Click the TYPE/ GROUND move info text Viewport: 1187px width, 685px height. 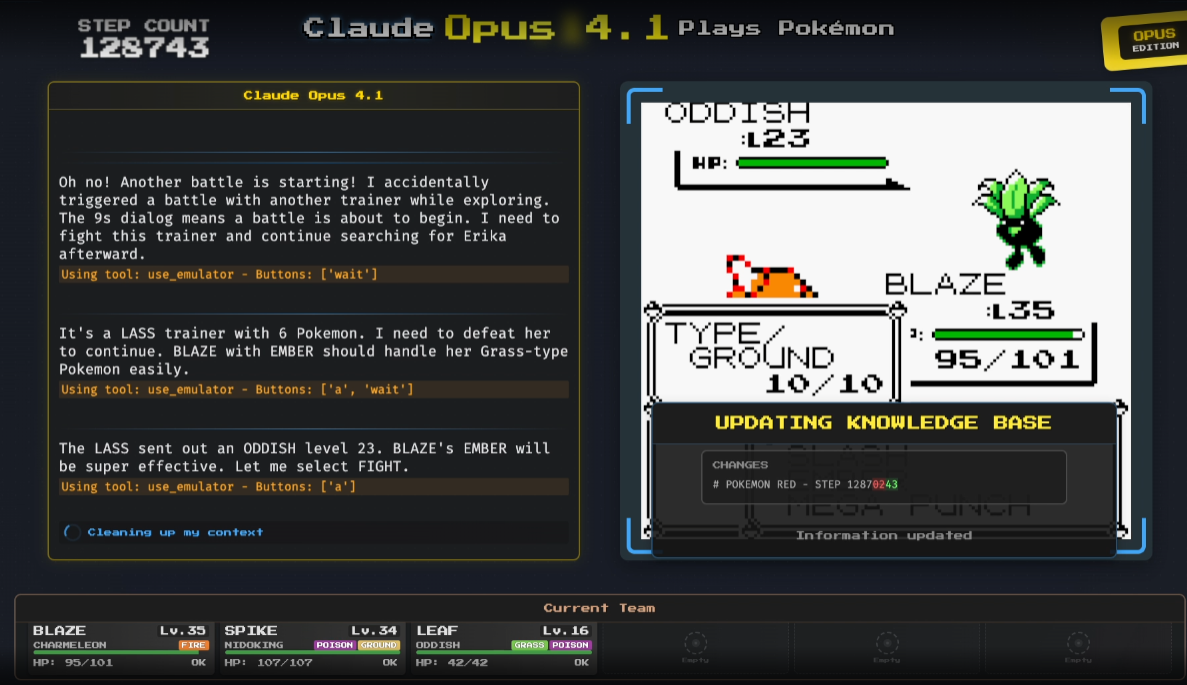click(x=749, y=345)
